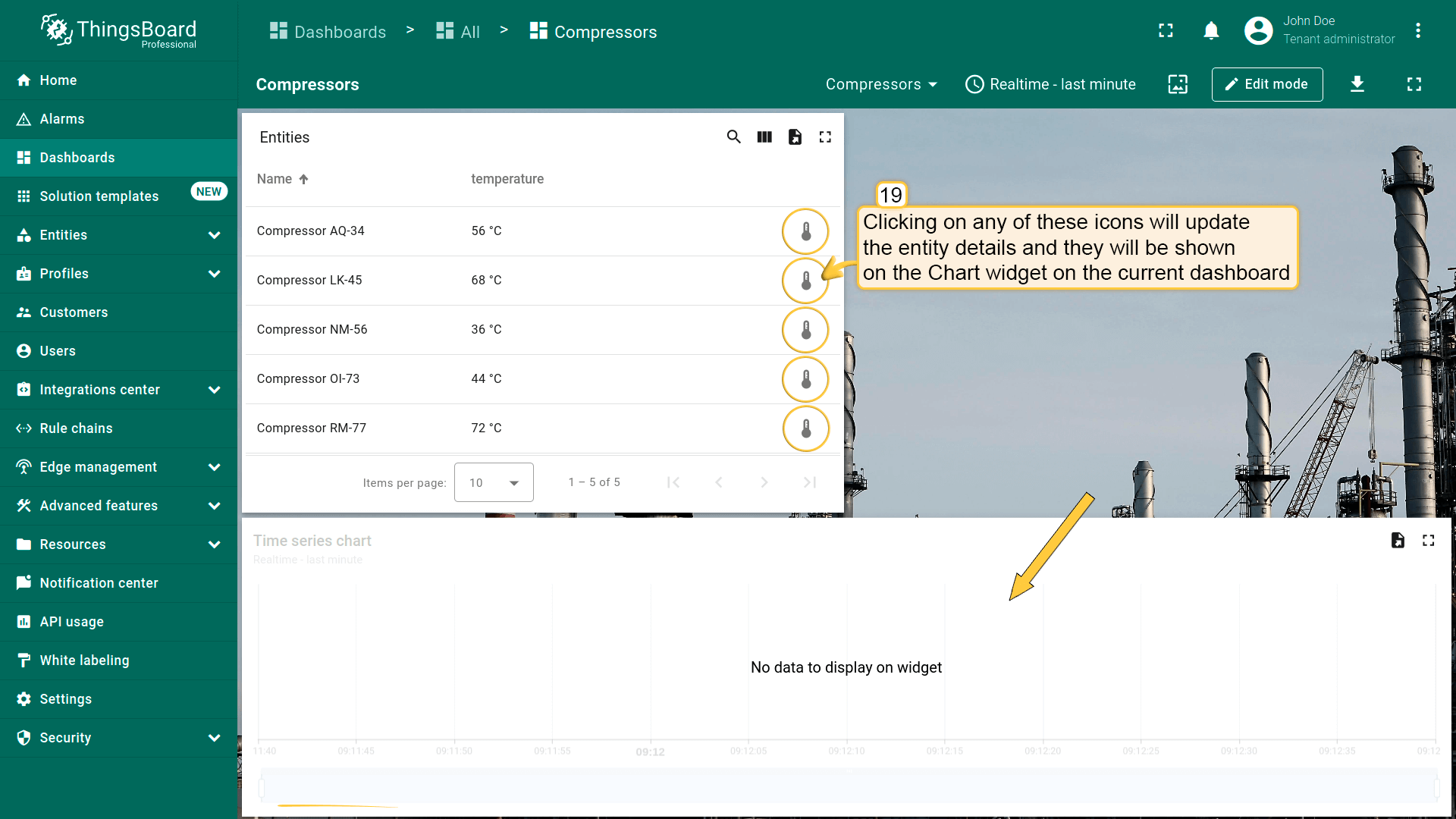The image size is (1456, 819).
Task: Go to Rule chains page
Action: 76,428
